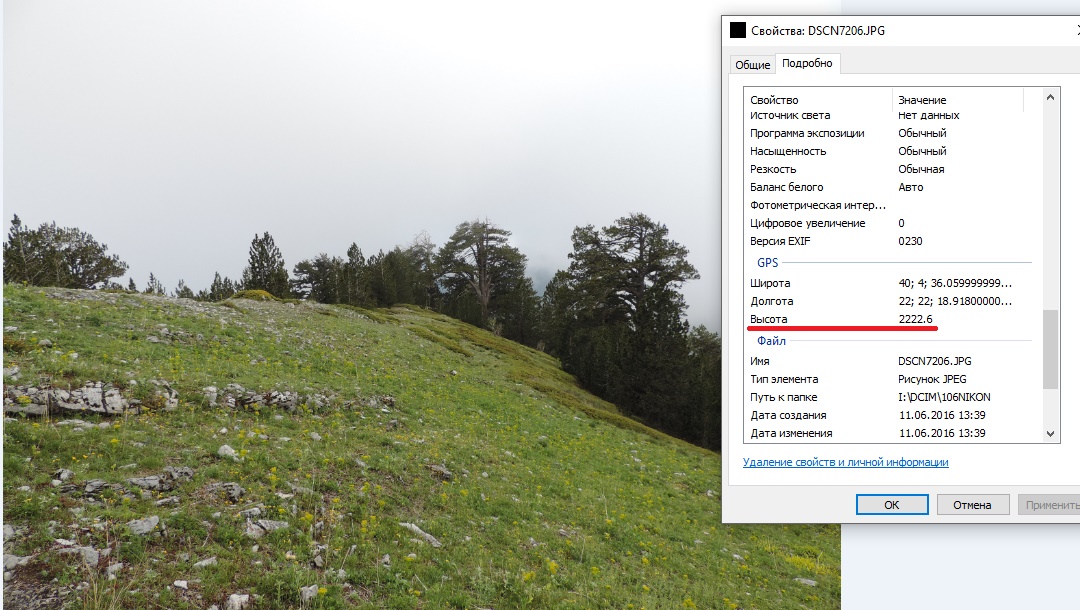Select the Долгота GPS value field

click(x=955, y=301)
